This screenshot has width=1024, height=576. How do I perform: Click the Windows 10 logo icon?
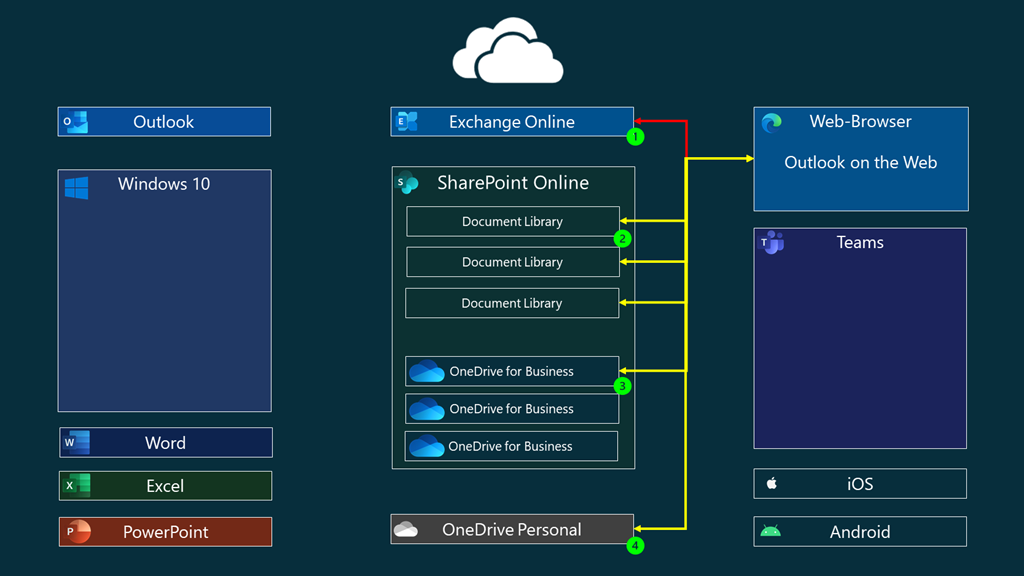point(77,187)
